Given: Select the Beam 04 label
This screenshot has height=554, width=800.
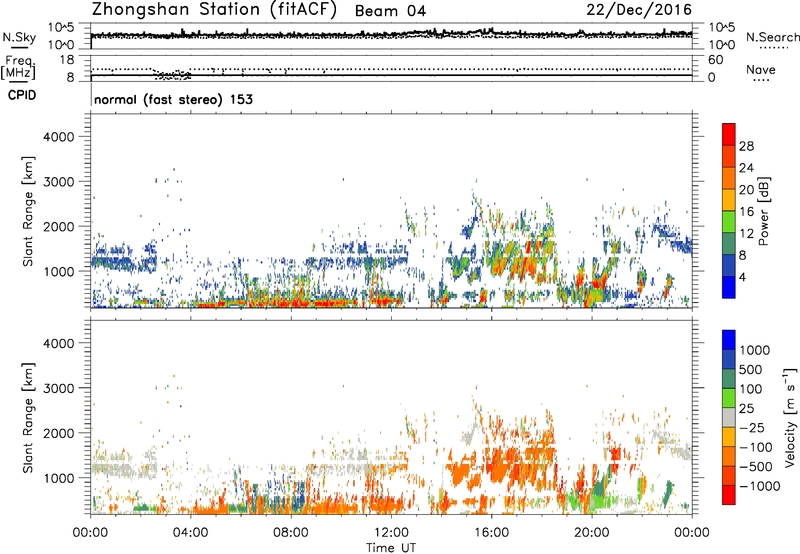Looking at the screenshot, I should (x=390, y=11).
